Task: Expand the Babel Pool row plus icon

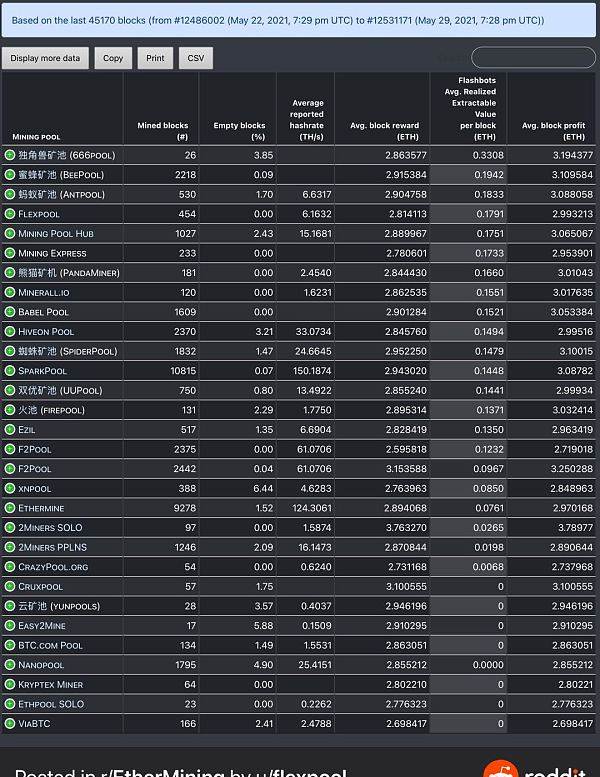Action: coord(10,312)
